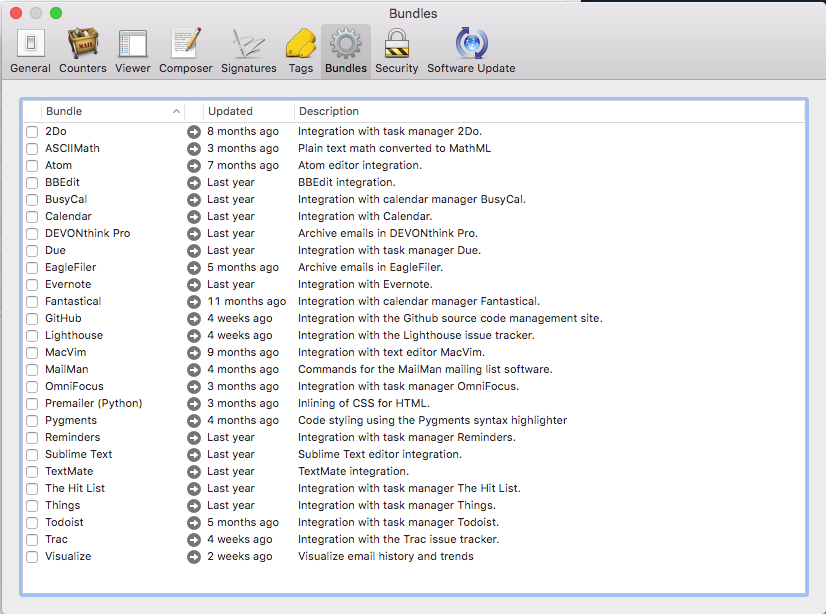Click "Archive emails in DEVONthink Pro." description

coord(388,233)
